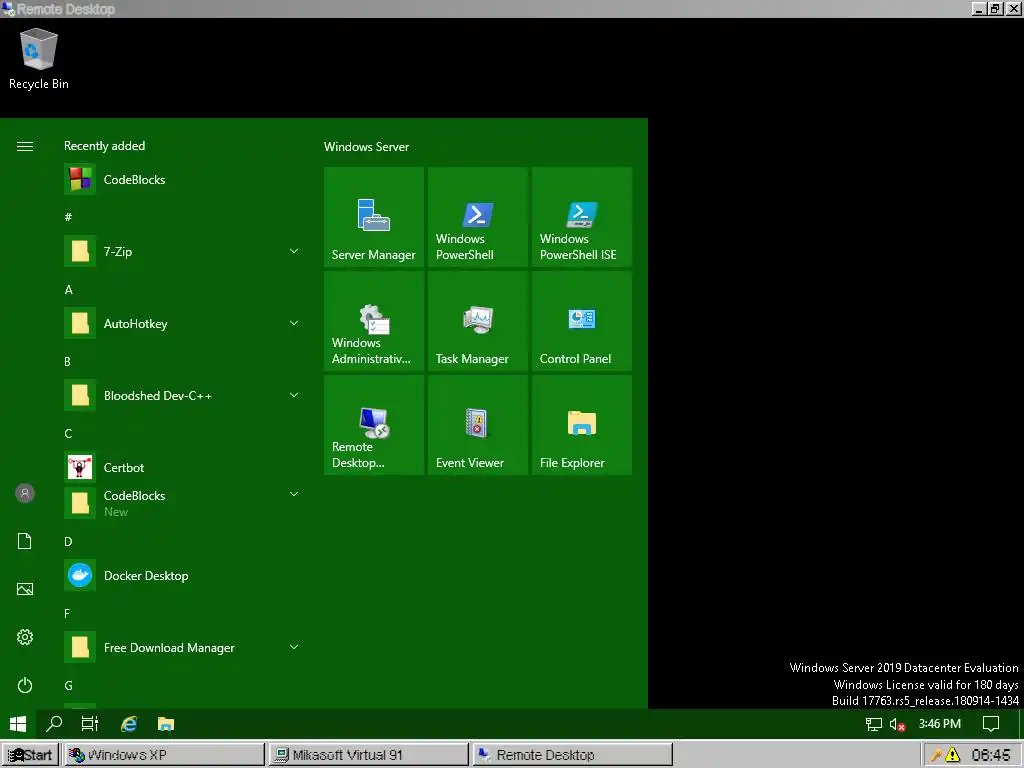Click the B letter header in app list

coord(67,361)
